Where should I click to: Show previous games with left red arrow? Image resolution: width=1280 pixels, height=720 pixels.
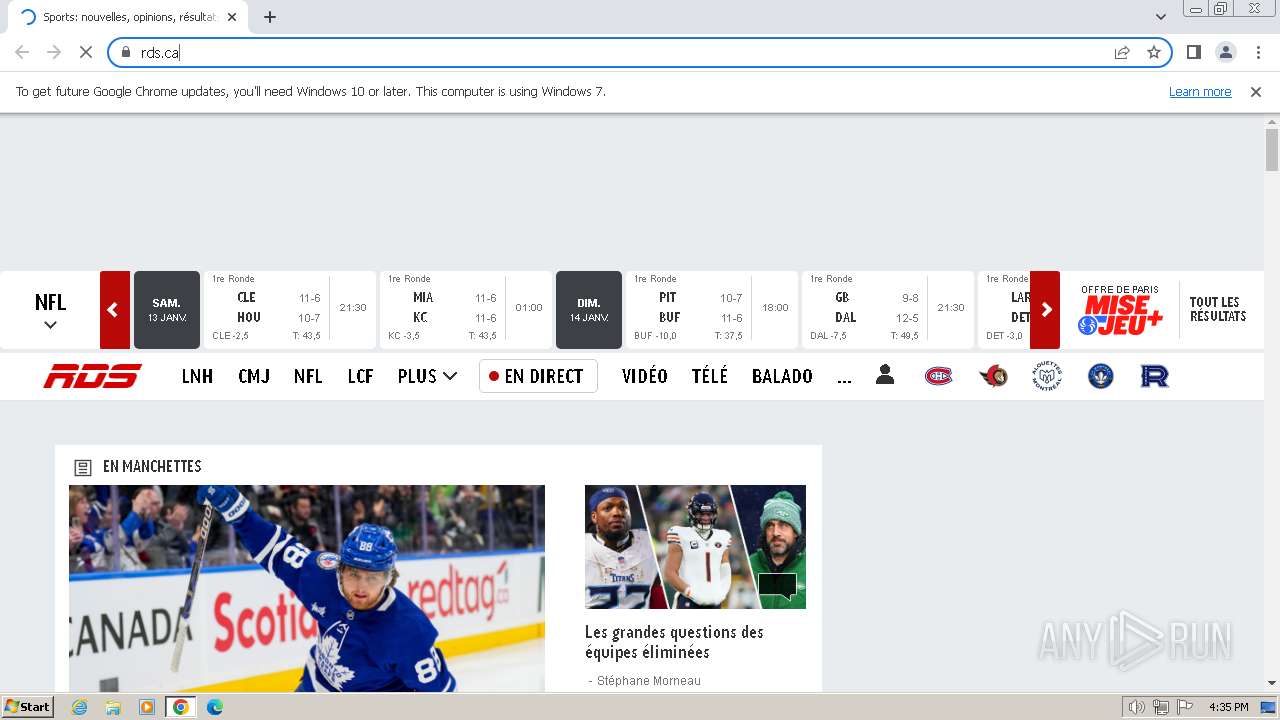[x=115, y=310]
